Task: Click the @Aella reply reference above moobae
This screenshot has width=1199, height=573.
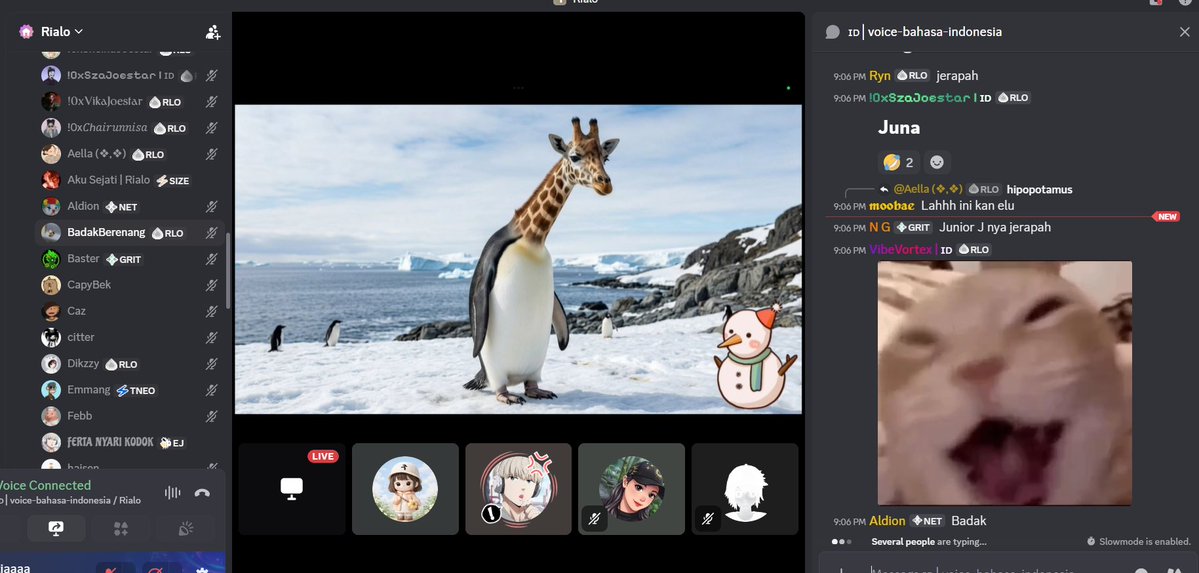Action: [x=927, y=189]
